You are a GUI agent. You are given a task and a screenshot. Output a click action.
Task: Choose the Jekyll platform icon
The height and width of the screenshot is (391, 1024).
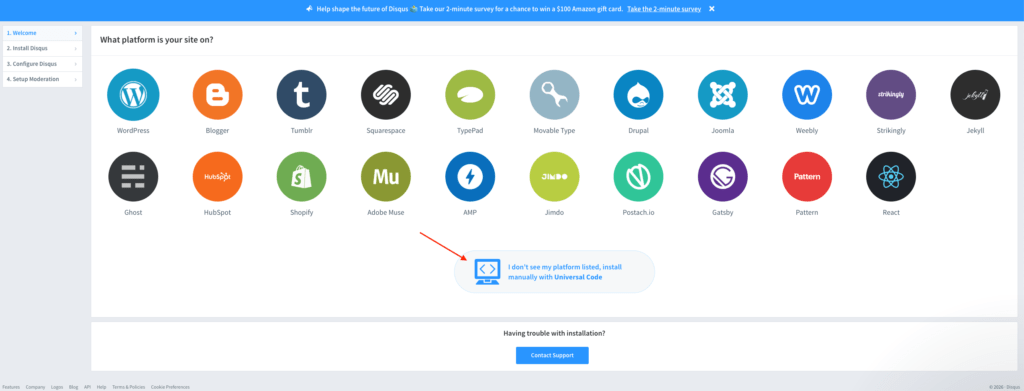976,95
